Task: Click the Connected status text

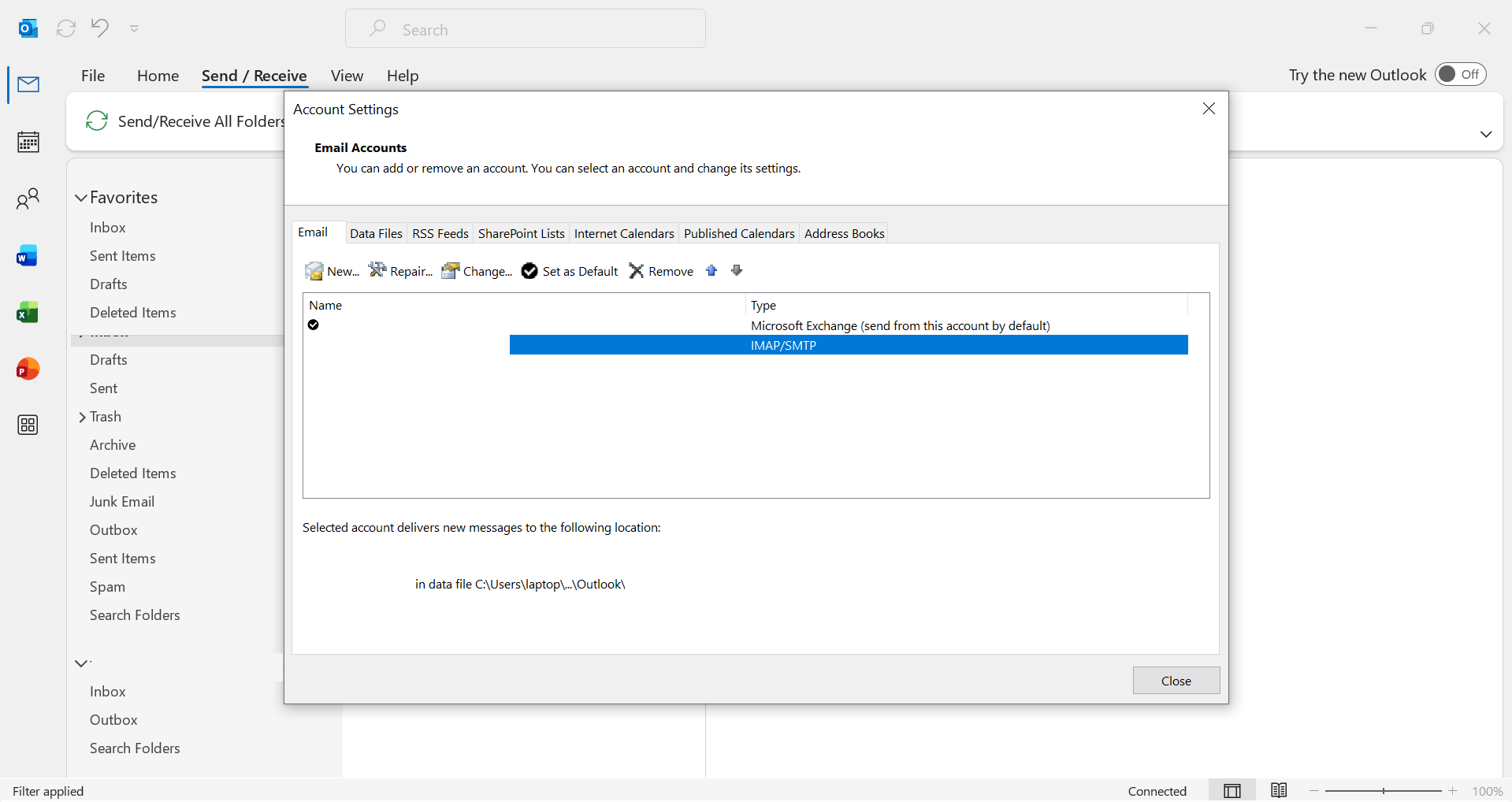Action: coord(1157,791)
